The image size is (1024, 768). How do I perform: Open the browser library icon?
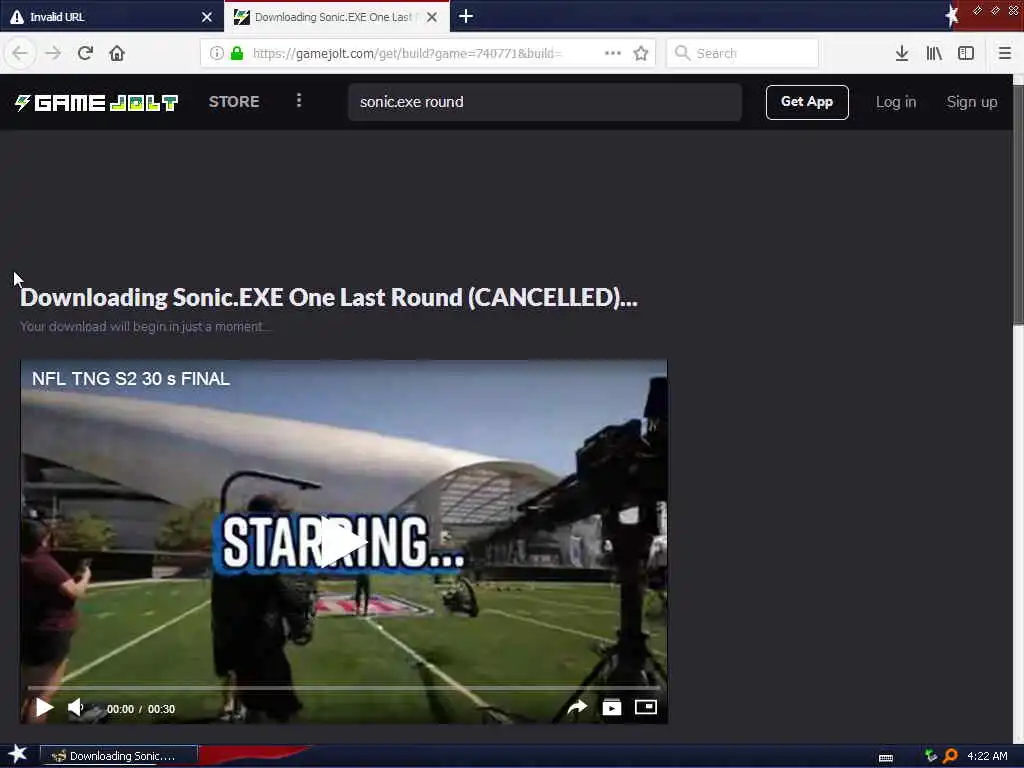pyautogui.click(x=934, y=53)
